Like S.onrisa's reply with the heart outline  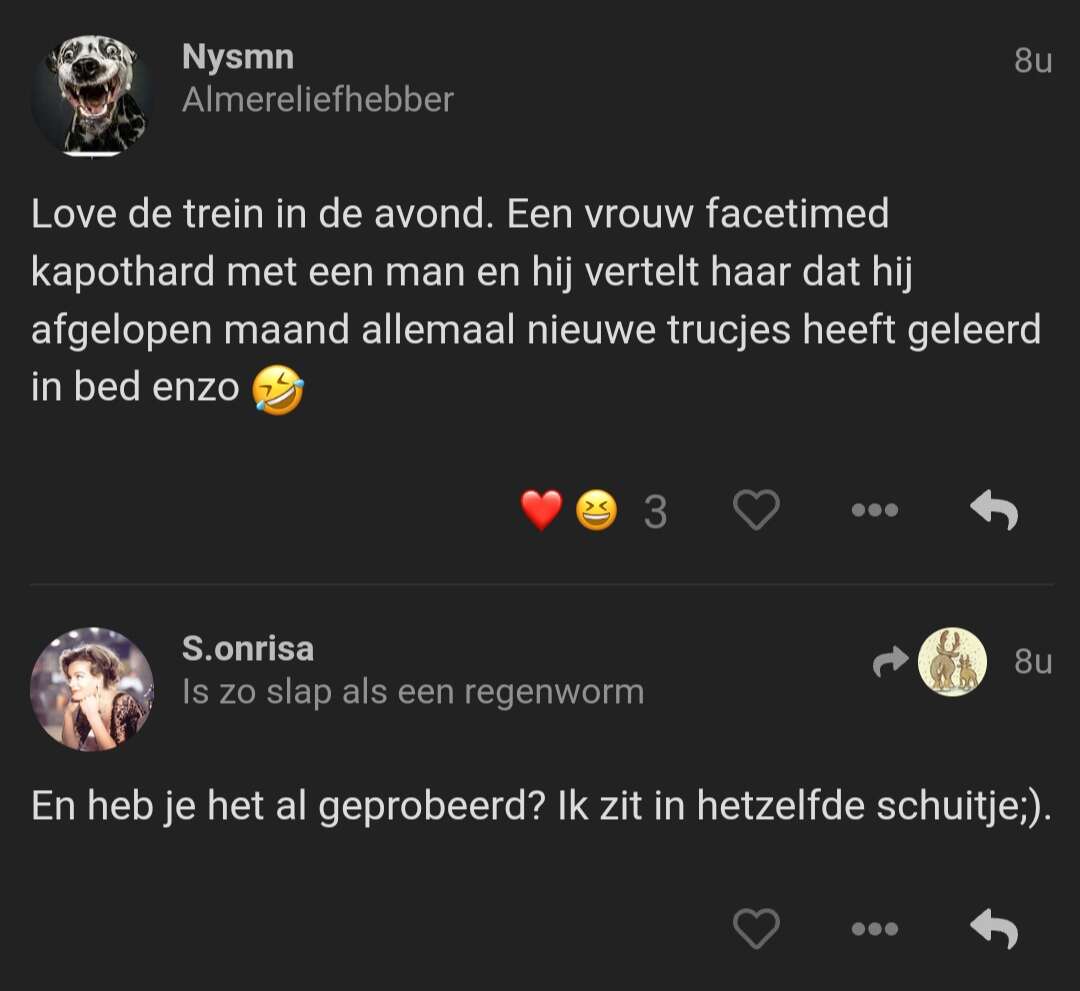[x=756, y=928]
